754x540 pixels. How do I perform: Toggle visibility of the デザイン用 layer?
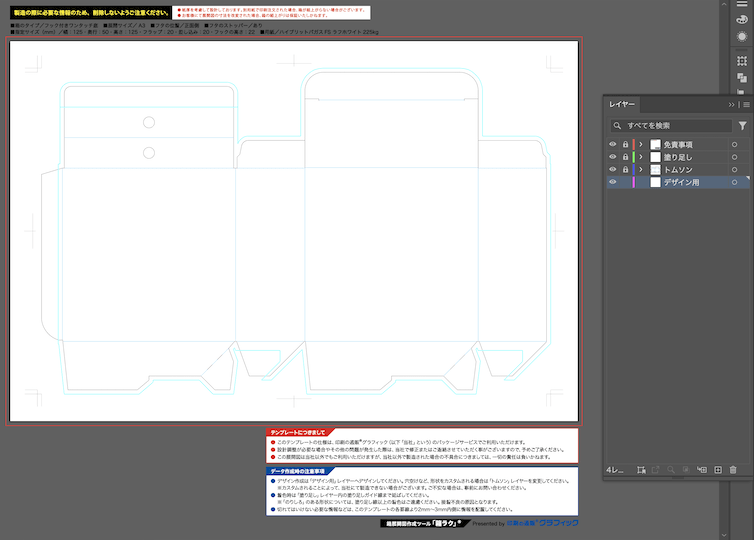[x=613, y=183]
